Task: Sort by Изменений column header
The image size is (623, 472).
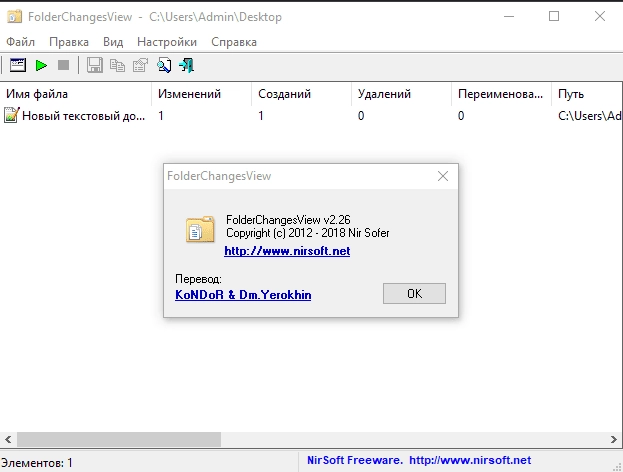Action: click(201, 94)
